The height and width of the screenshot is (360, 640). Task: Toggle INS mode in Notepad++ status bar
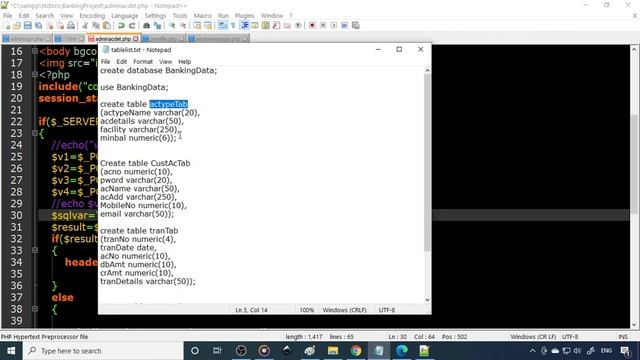point(623,337)
